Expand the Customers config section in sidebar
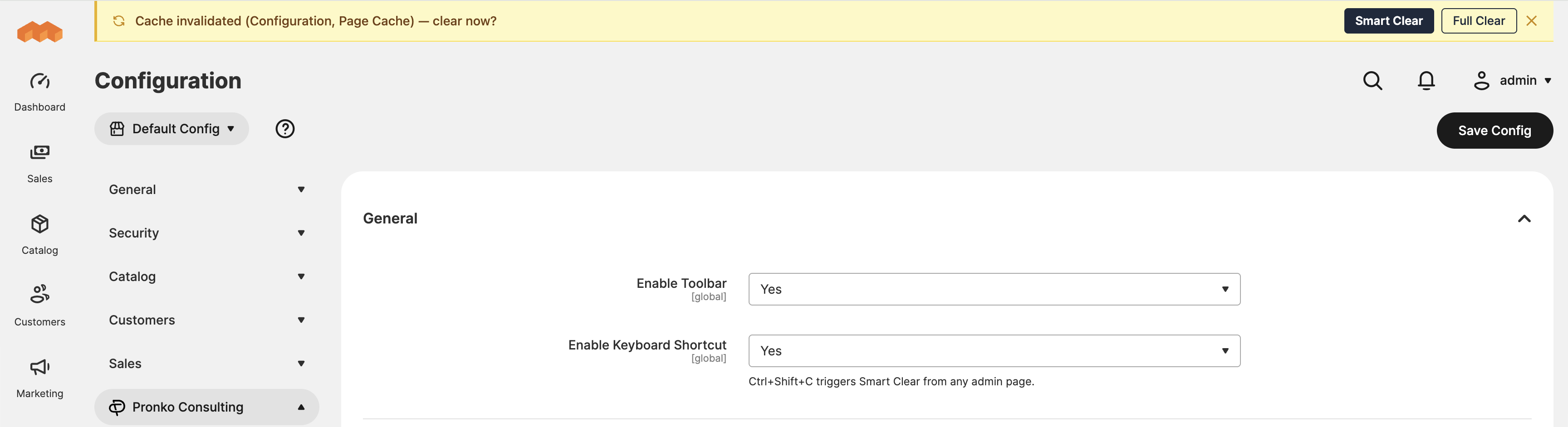Viewport: 1568px width, 427px height. (206, 320)
